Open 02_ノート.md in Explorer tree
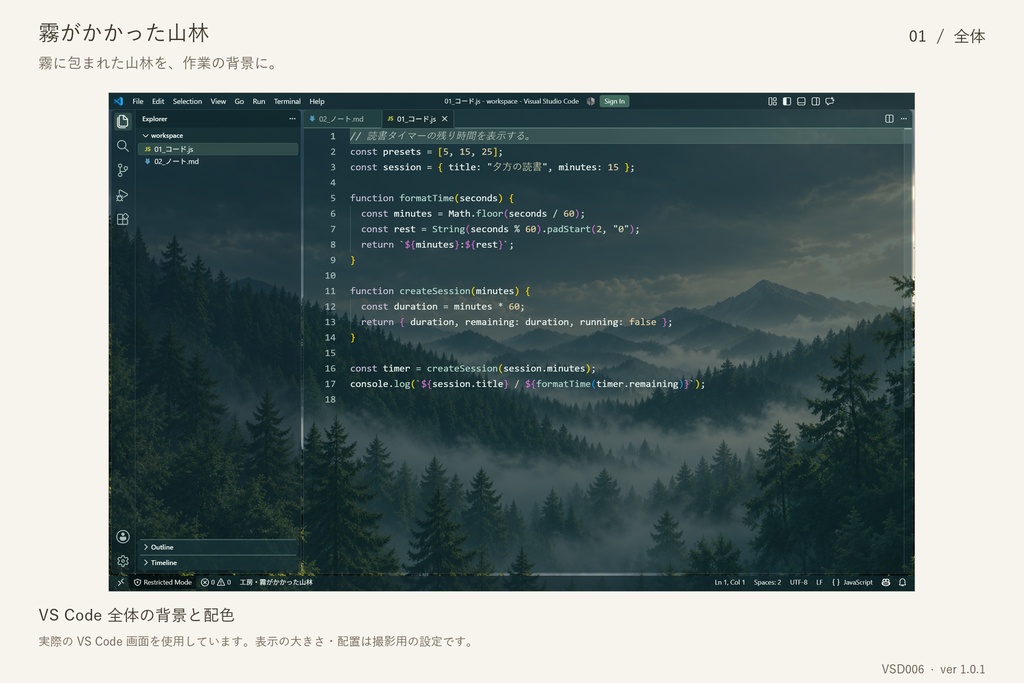The height and width of the screenshot is (683, 1024). click(218, 161)
